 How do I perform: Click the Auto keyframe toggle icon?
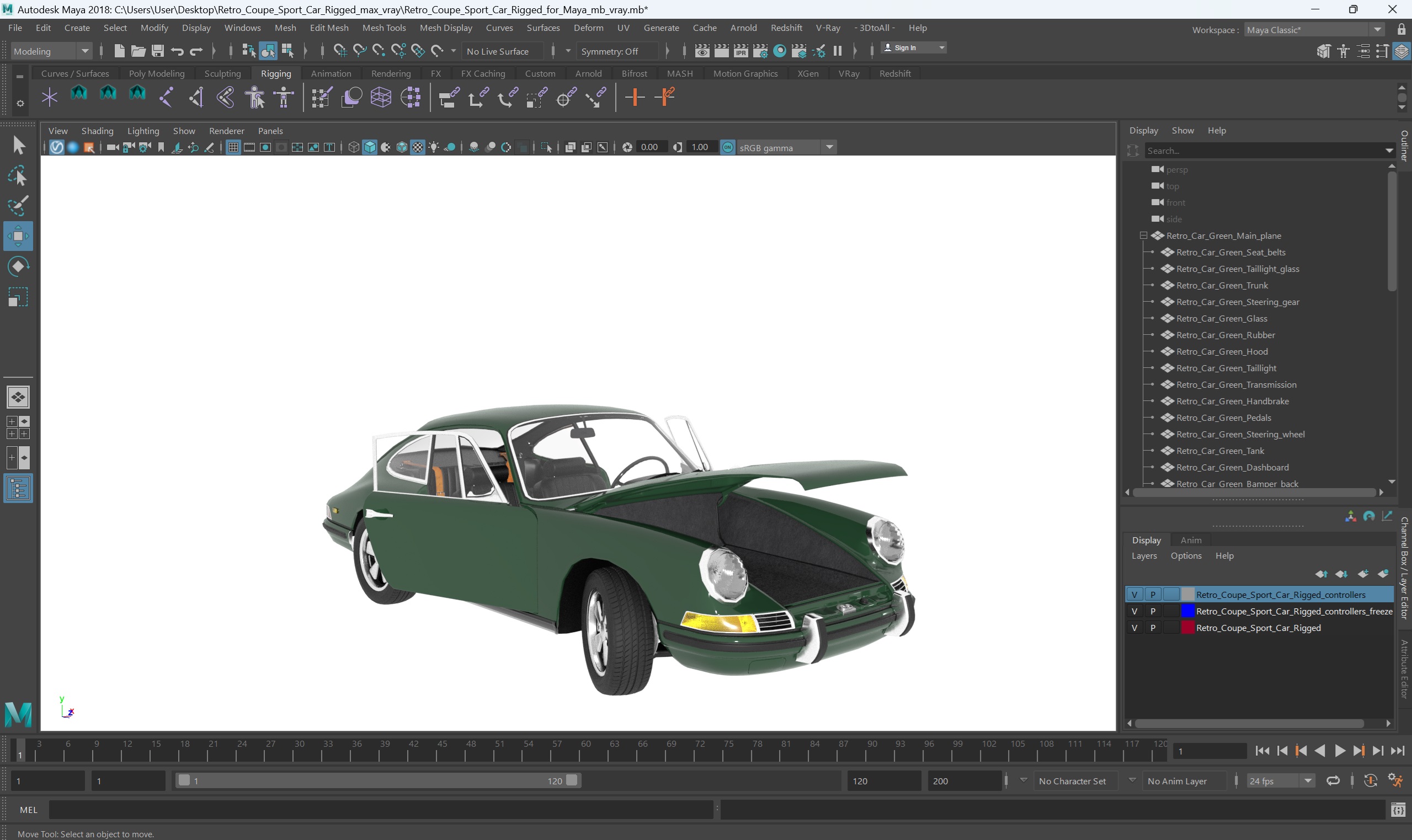pos(1370,780)
